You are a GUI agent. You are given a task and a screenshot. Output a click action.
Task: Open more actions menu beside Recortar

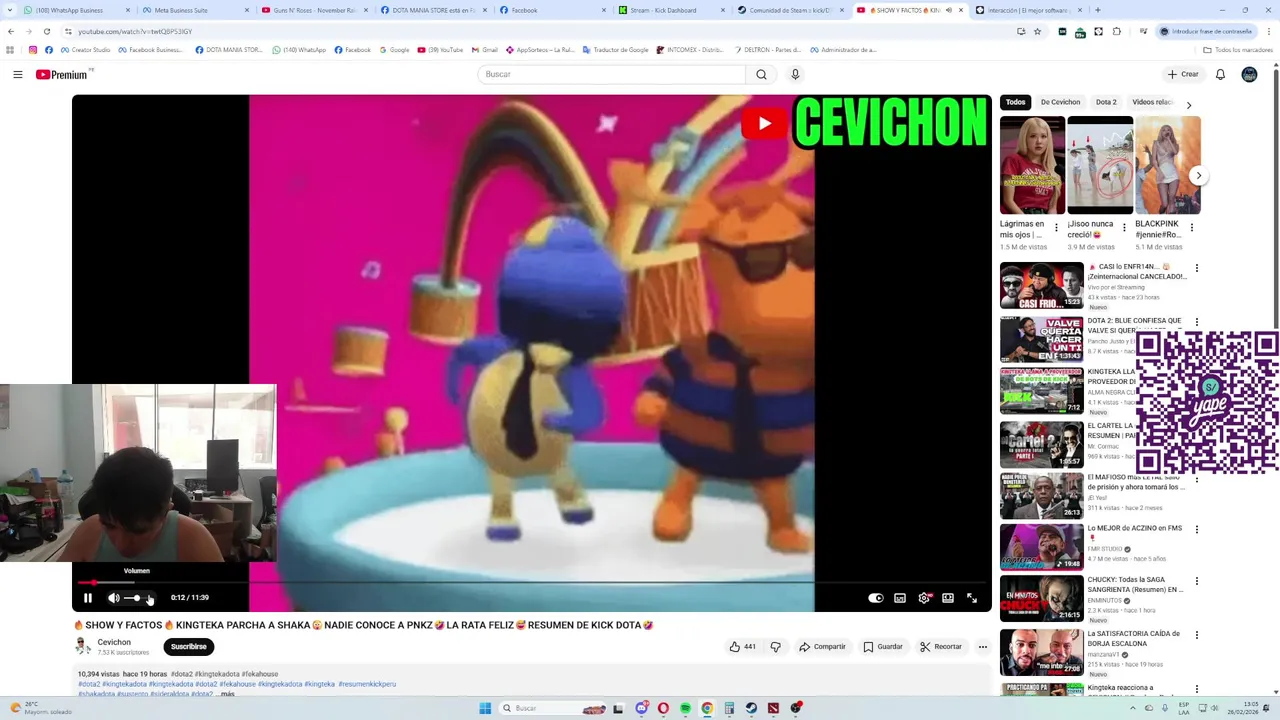click(x=982, y=647)
